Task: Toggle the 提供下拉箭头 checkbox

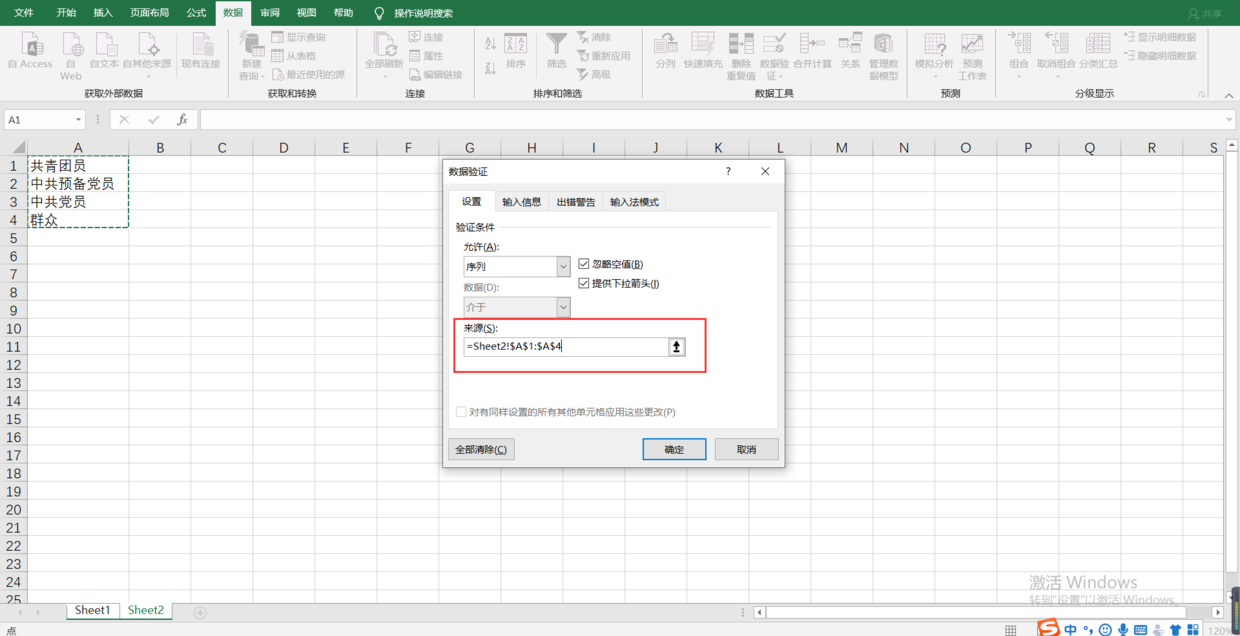Action: coord(584,284)
